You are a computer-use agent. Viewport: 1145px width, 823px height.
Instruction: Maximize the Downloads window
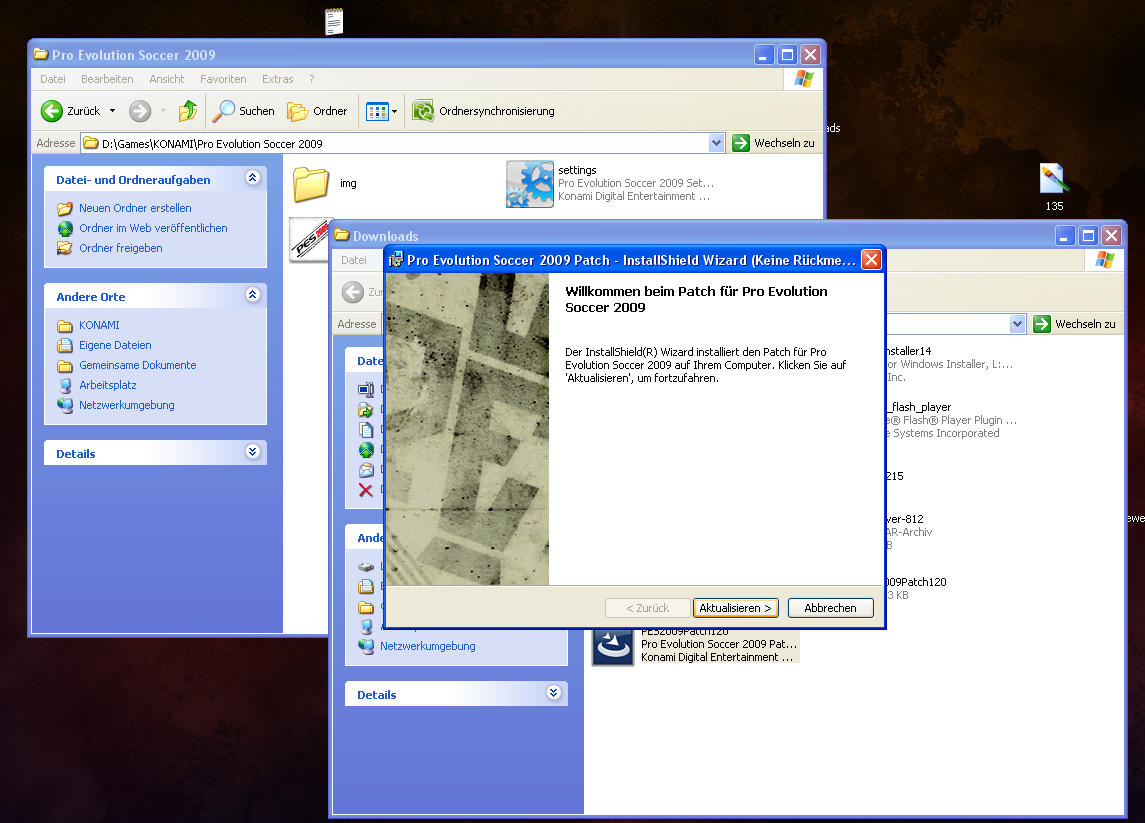(1088, 235)
